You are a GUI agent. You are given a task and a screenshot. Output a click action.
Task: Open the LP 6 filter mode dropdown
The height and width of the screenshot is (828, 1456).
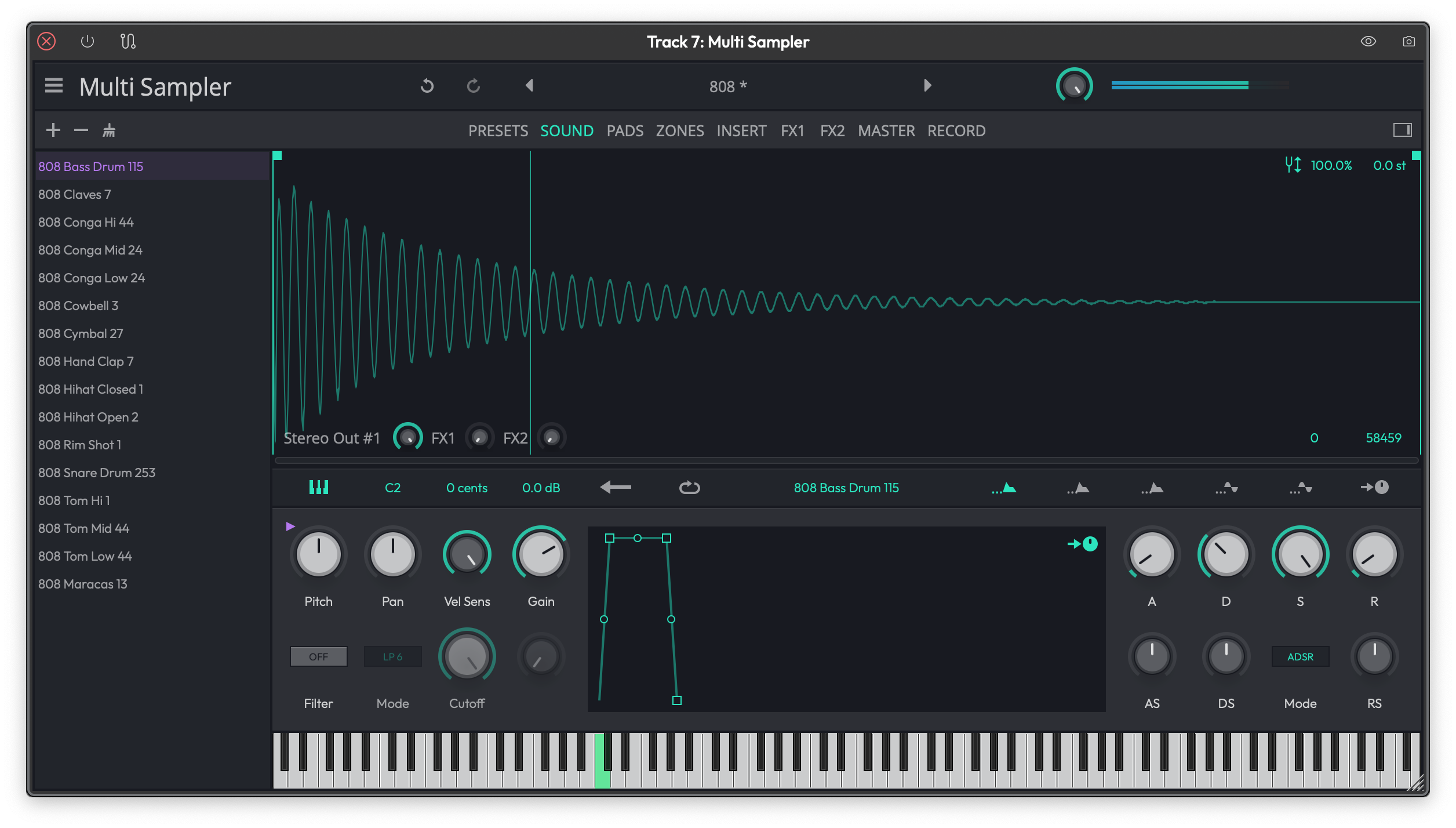(x=392, y=656)
